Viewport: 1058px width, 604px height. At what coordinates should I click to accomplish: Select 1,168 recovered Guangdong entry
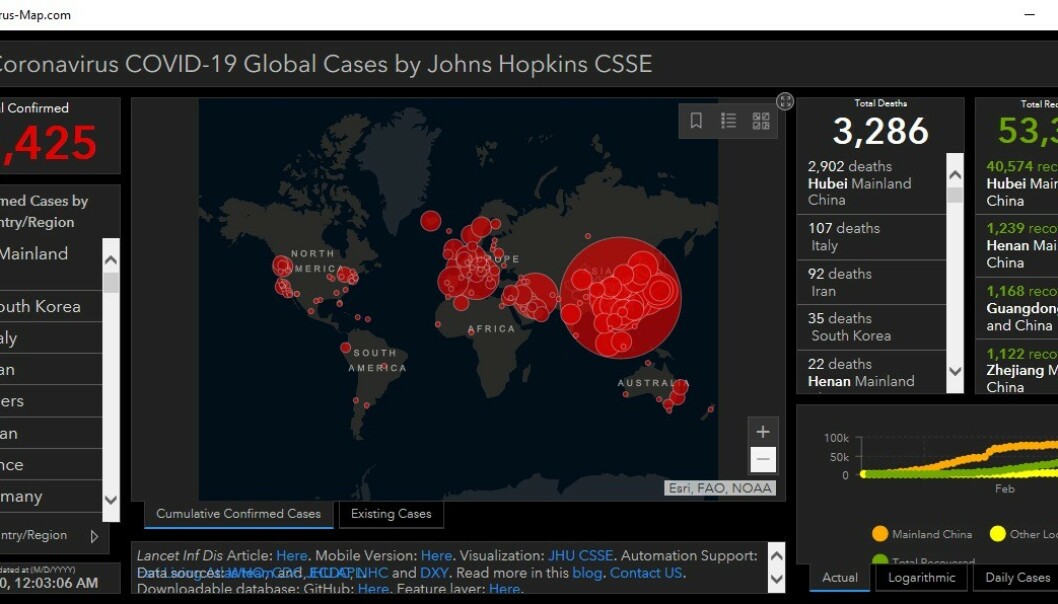coord(1017,308)
